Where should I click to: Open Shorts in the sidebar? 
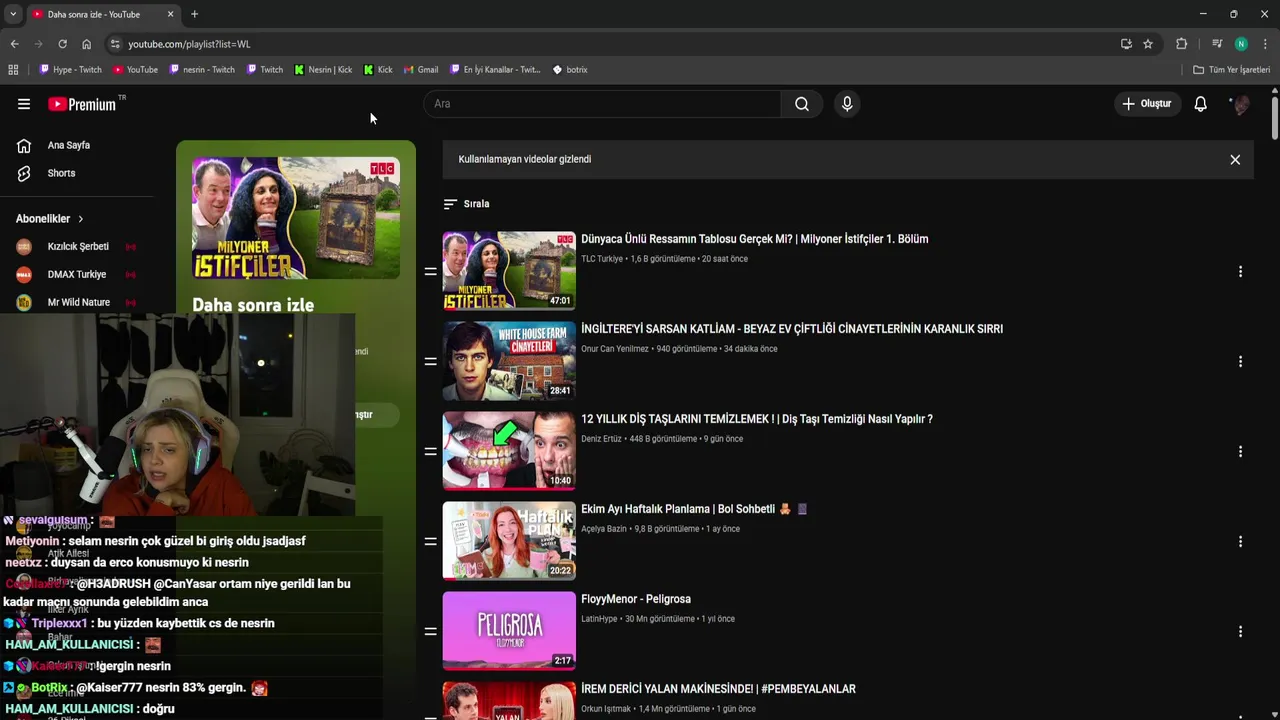pyautogui.click(x=61, y=173)
